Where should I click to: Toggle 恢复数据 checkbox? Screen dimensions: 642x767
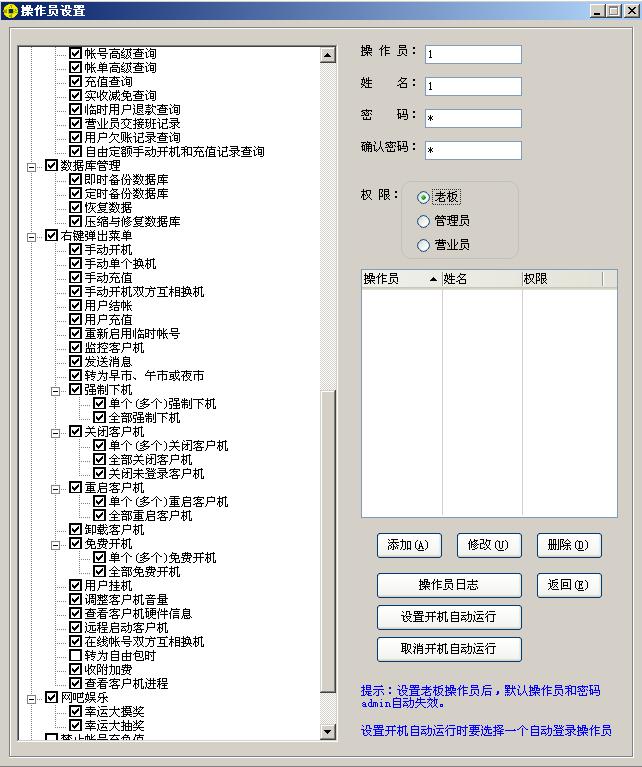click(75, 207)
